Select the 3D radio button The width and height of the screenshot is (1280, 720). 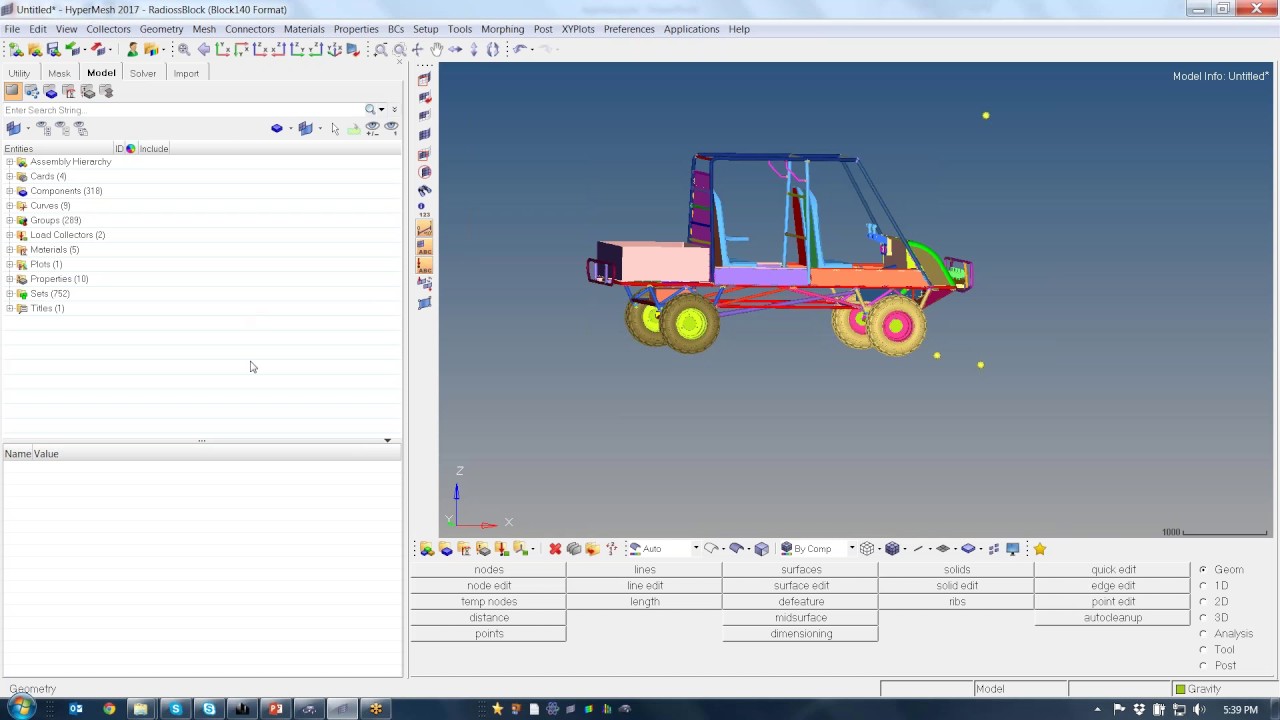coord(1203,618)
